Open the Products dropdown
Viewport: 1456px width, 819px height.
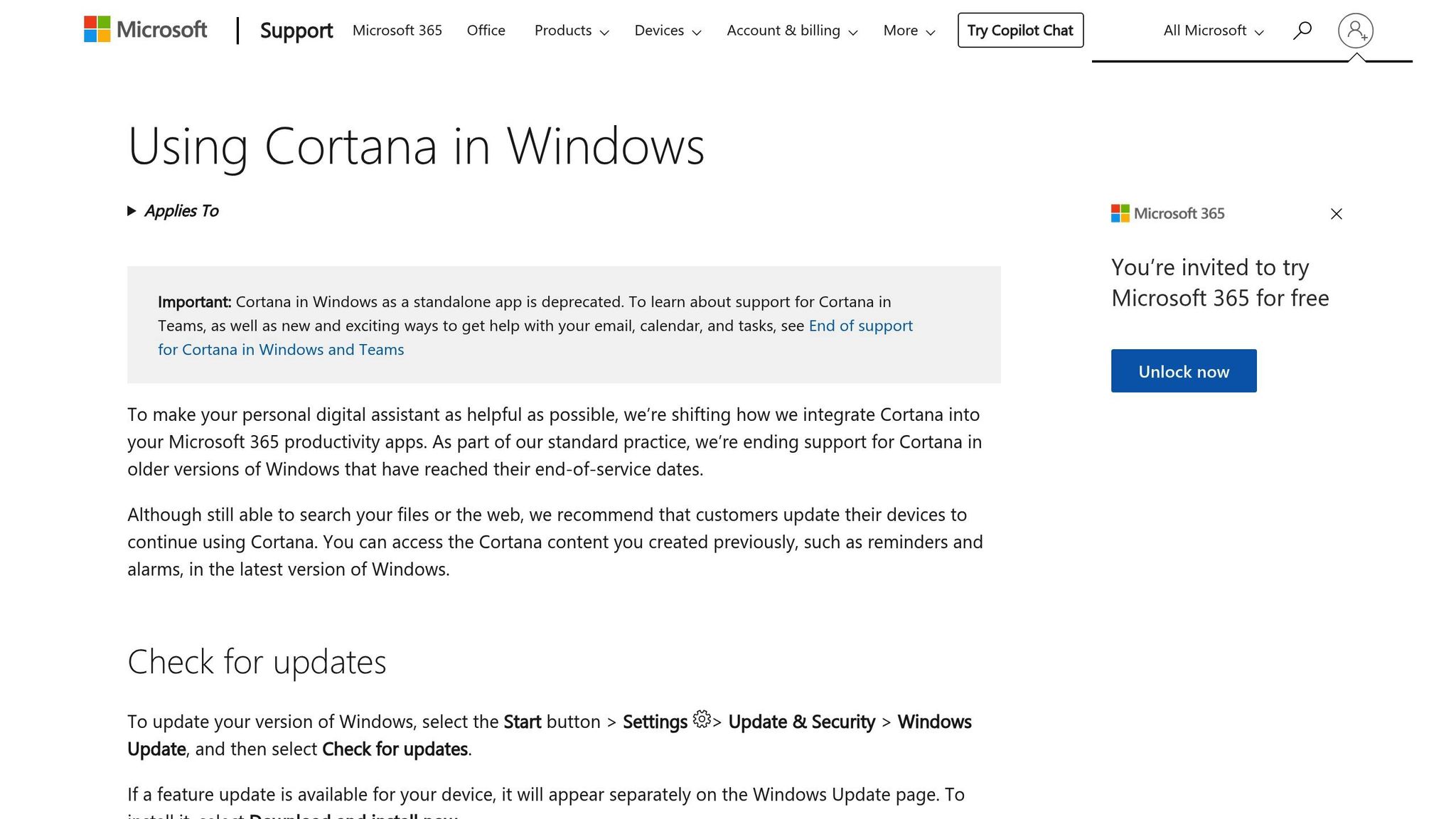[x=570, y=31]
